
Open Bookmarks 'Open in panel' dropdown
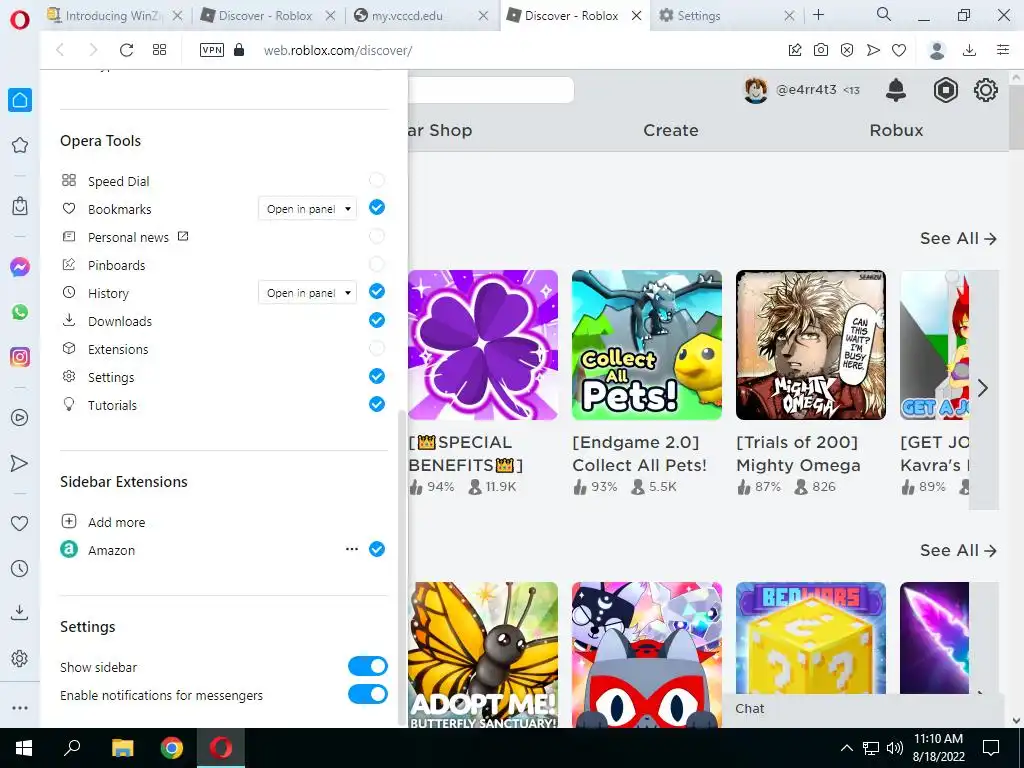coord(308,209)
